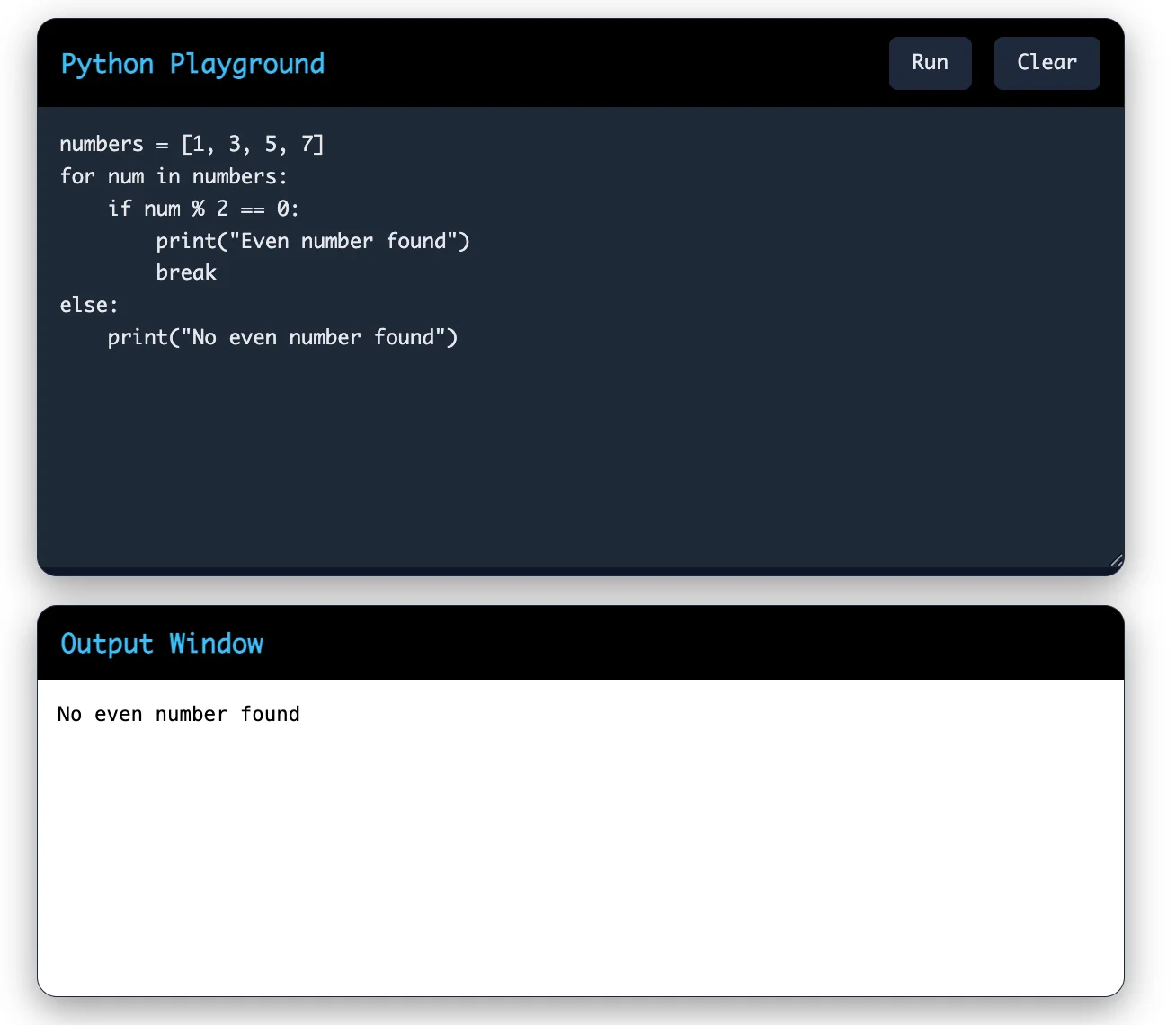The image size is (1176, 1025).
Task: Click the print("No even number found") line
Action: point(282,337)
